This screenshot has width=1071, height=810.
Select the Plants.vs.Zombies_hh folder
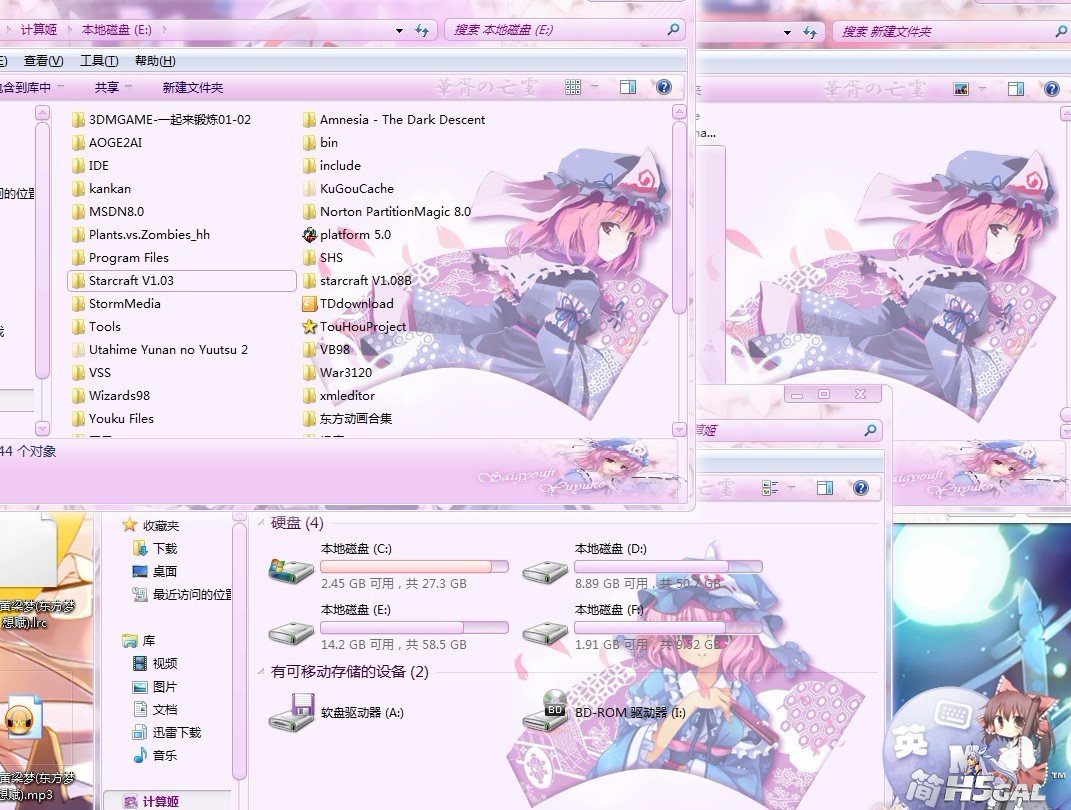click(x=141, y=234)
